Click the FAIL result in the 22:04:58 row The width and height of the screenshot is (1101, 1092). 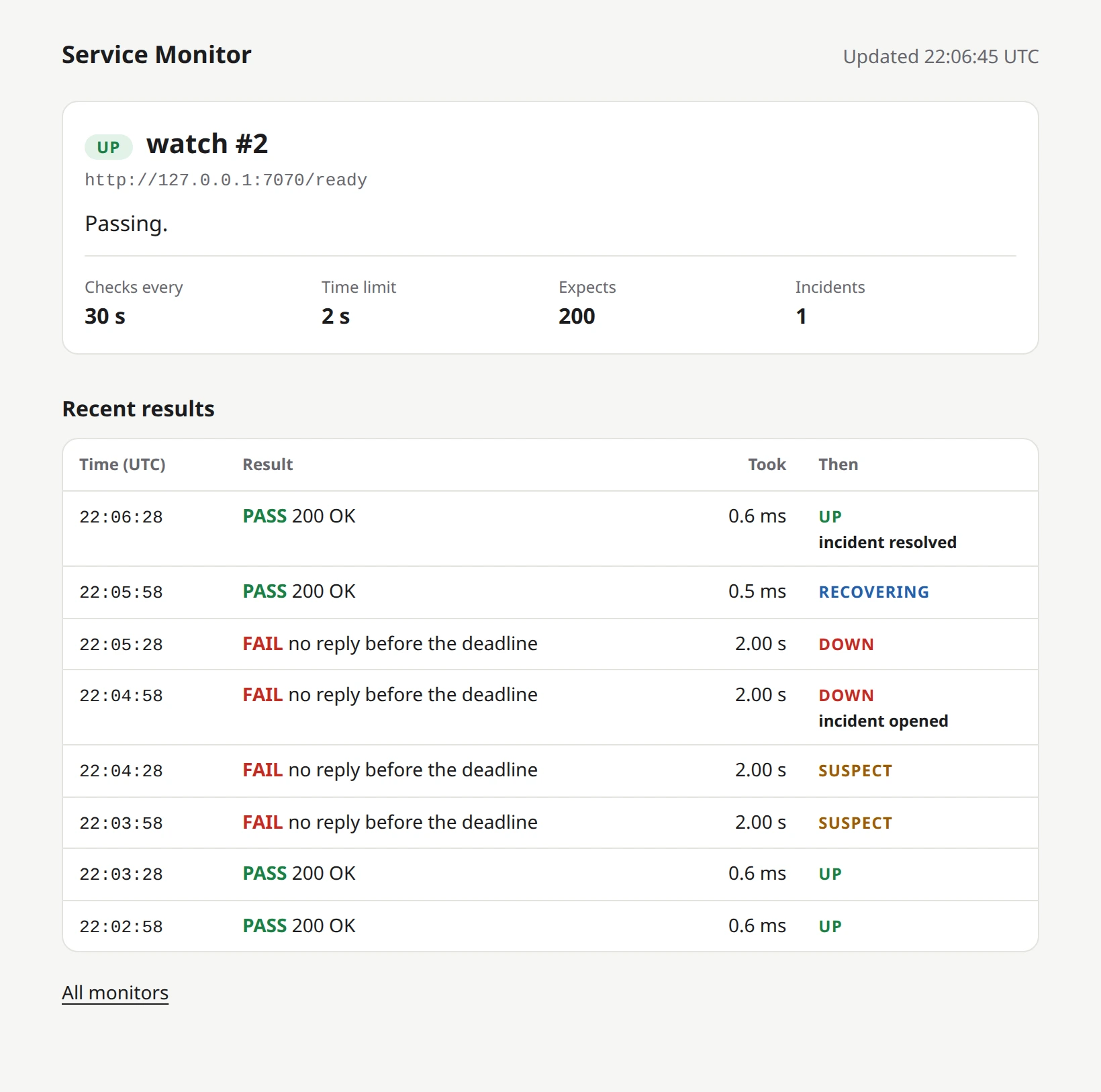coord(390,695)
